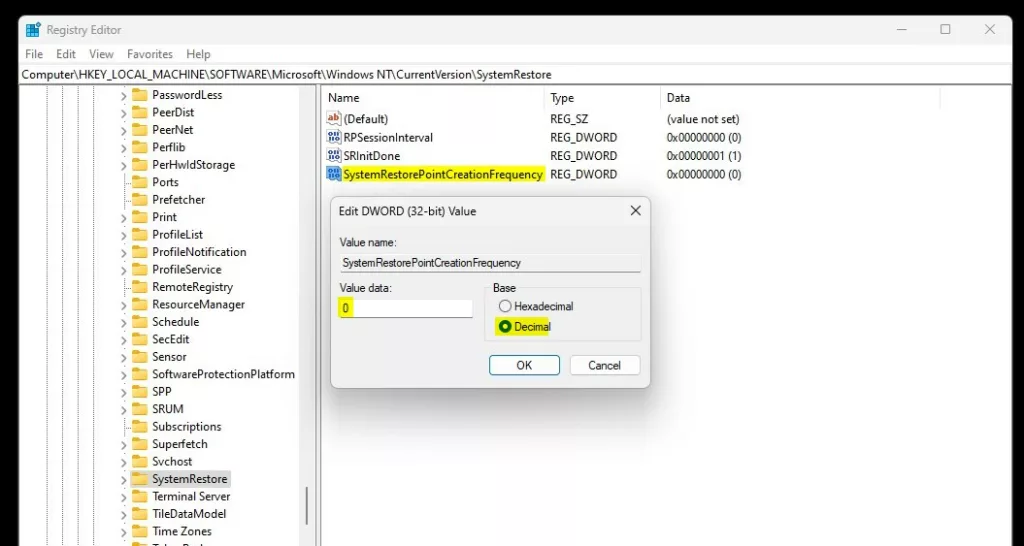Expand the PasswordLess key
This screenshot has height=546, width=1024.
click(x=123, y=95)
